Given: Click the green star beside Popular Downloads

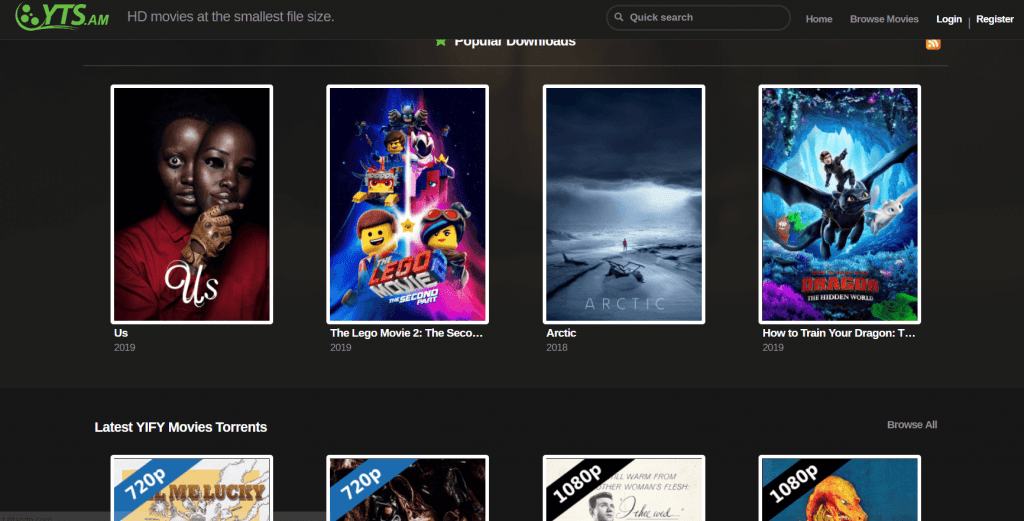Looking at the screenshot, I should pyautogui.click(x=441, y=41).
